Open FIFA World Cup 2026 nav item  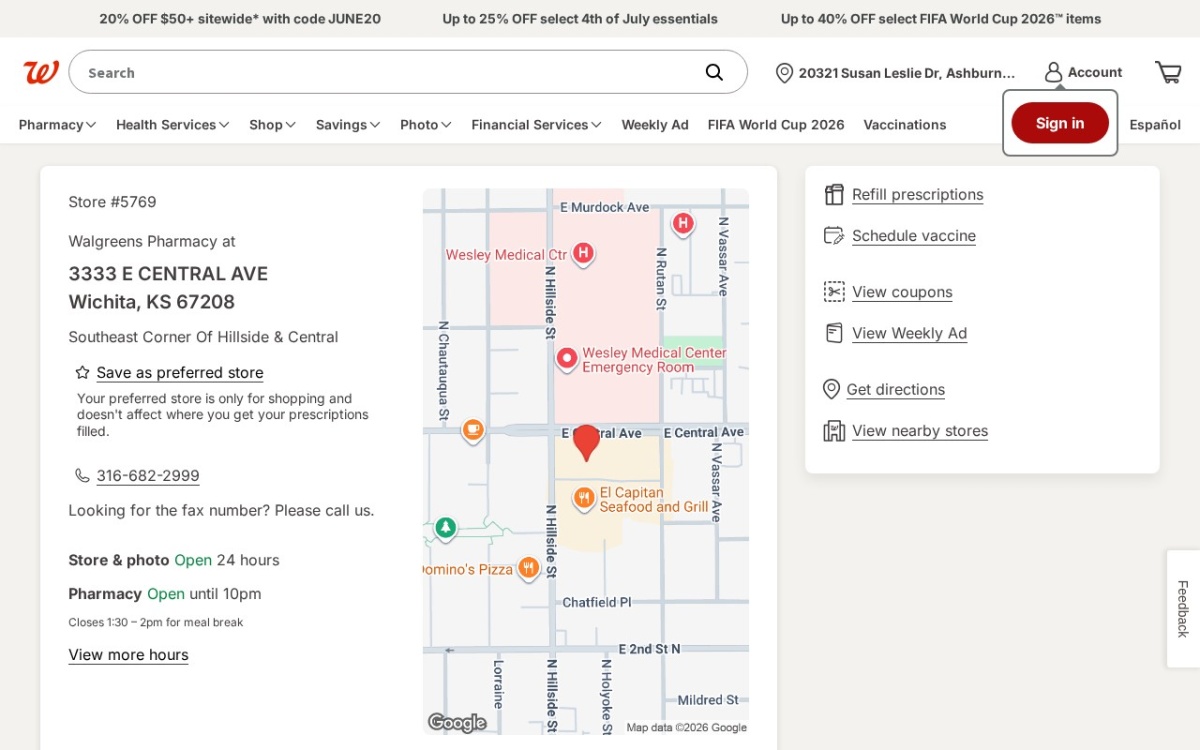tap(776, 124)
